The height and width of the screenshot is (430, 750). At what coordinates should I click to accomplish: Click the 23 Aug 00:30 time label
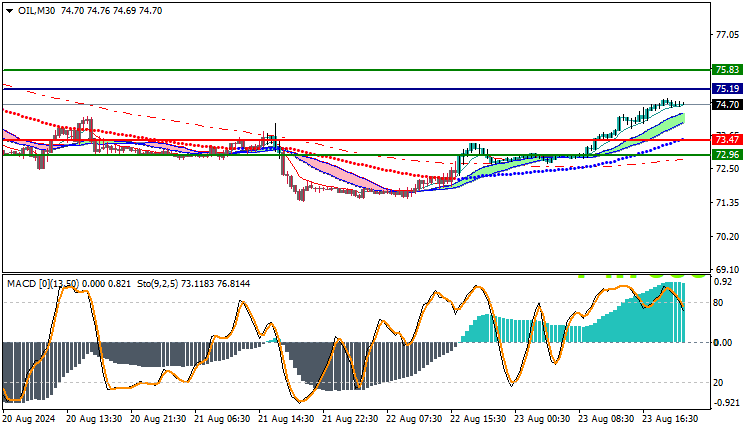pos(542,419)
